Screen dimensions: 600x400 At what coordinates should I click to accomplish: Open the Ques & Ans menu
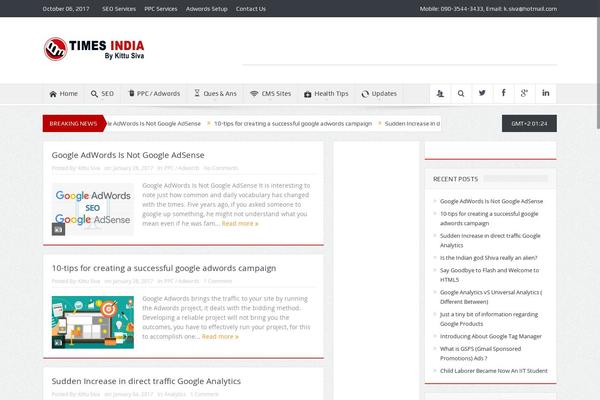215,94
